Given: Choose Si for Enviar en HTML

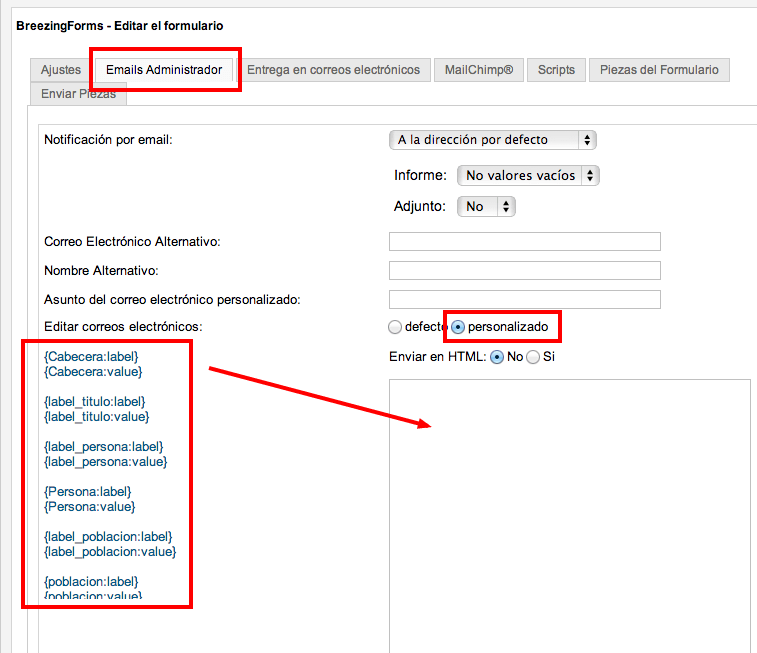Looking at the screenshot, I should [x=533, y=357].
